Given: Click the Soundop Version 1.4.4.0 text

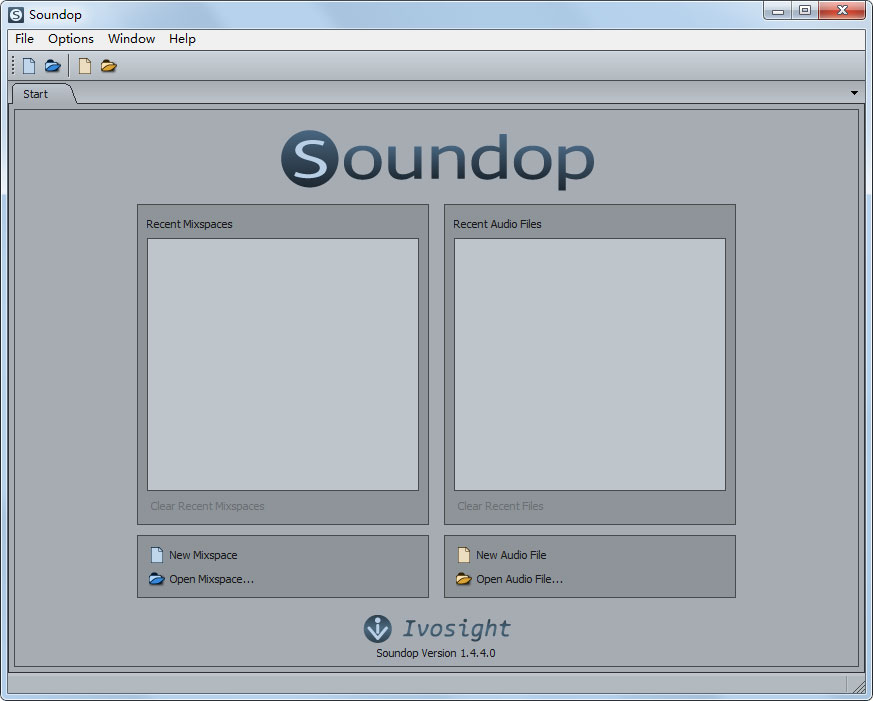Looking at the screenshot, I should [x=435, y=653].
